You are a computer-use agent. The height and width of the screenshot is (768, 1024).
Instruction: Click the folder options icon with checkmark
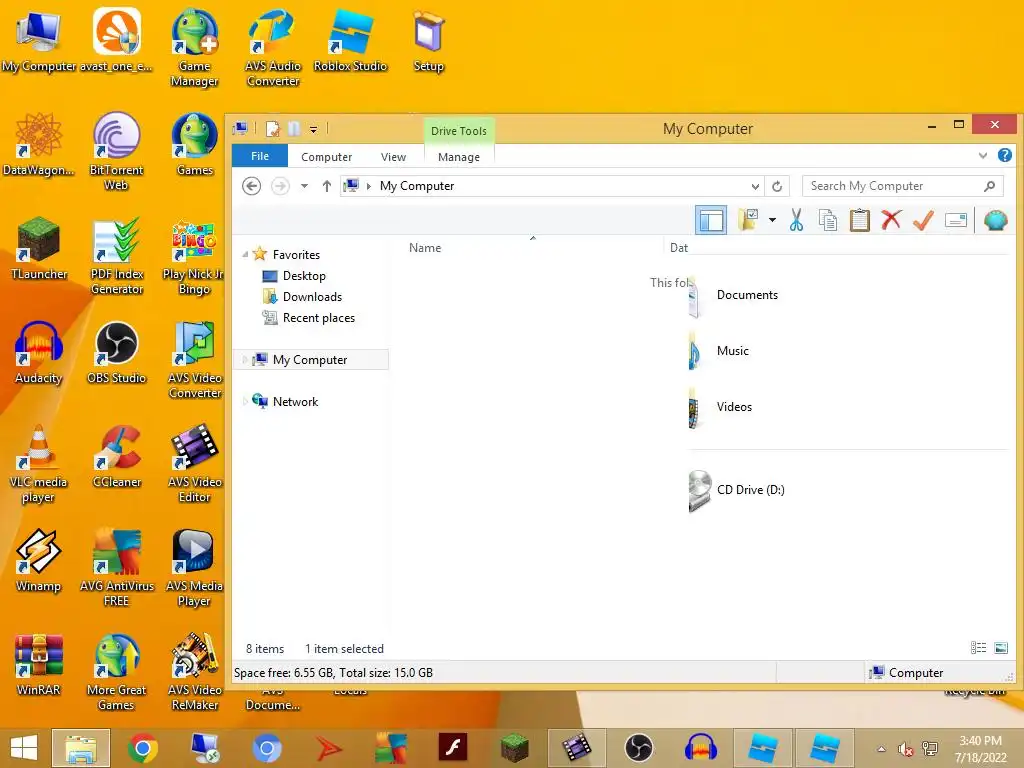[748, 220]
